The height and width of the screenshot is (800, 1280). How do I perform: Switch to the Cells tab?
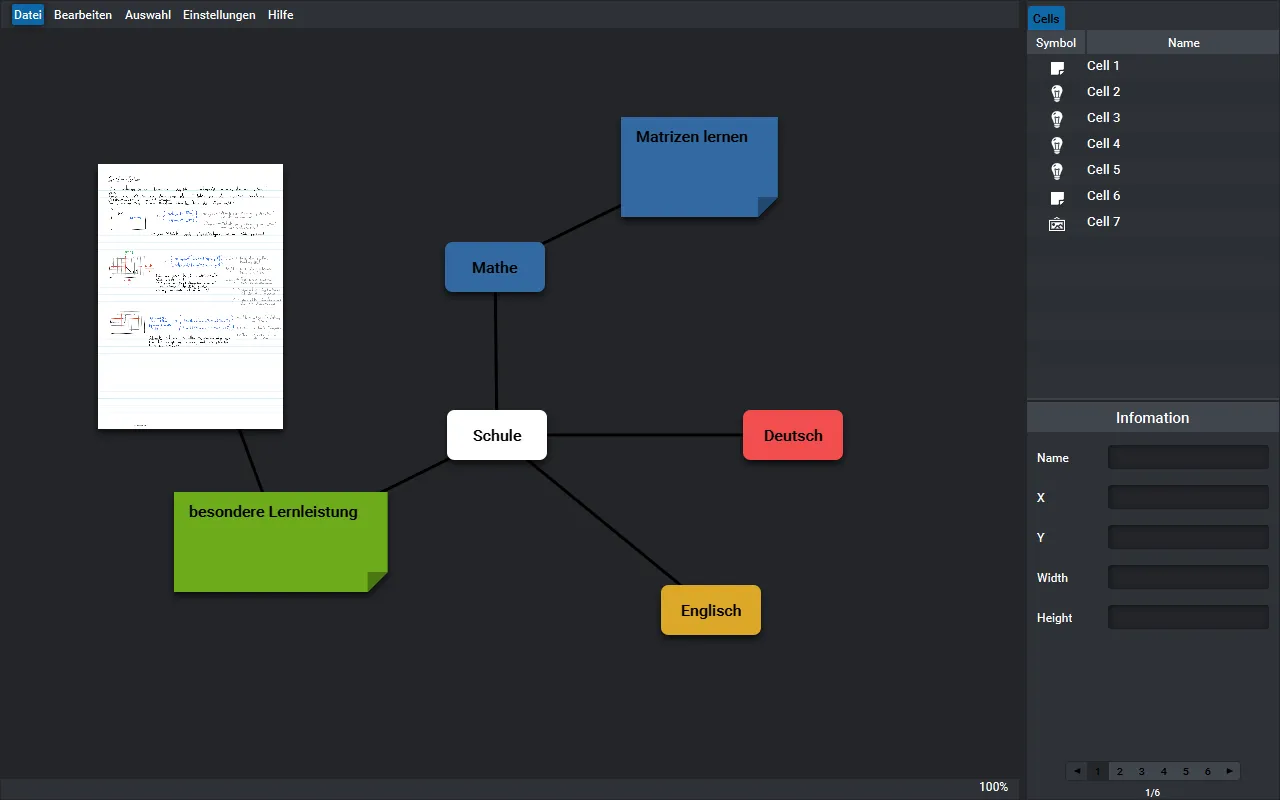[x=1046, y=19]
